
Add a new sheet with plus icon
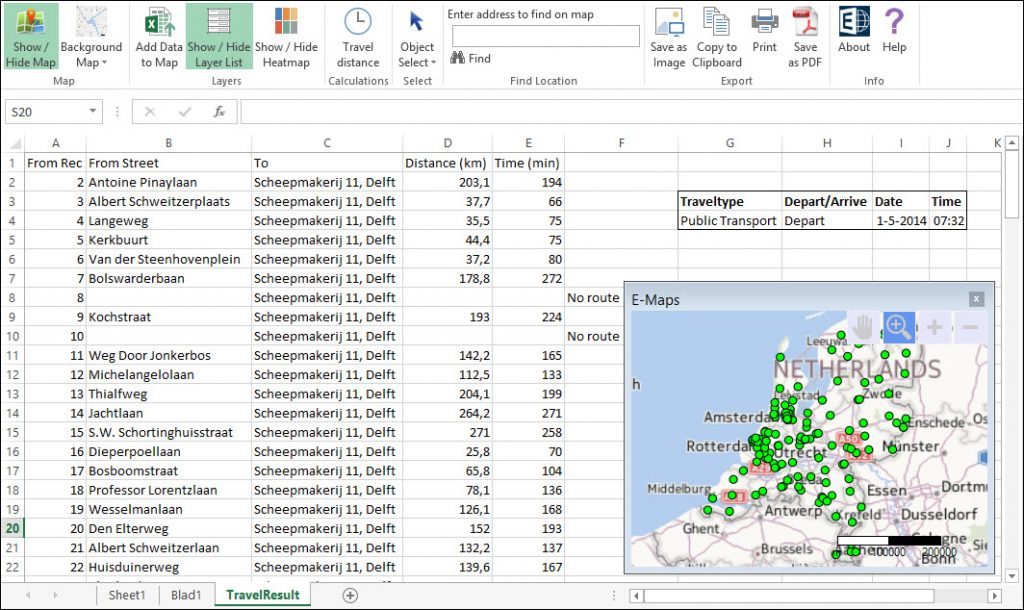point(350,595)
